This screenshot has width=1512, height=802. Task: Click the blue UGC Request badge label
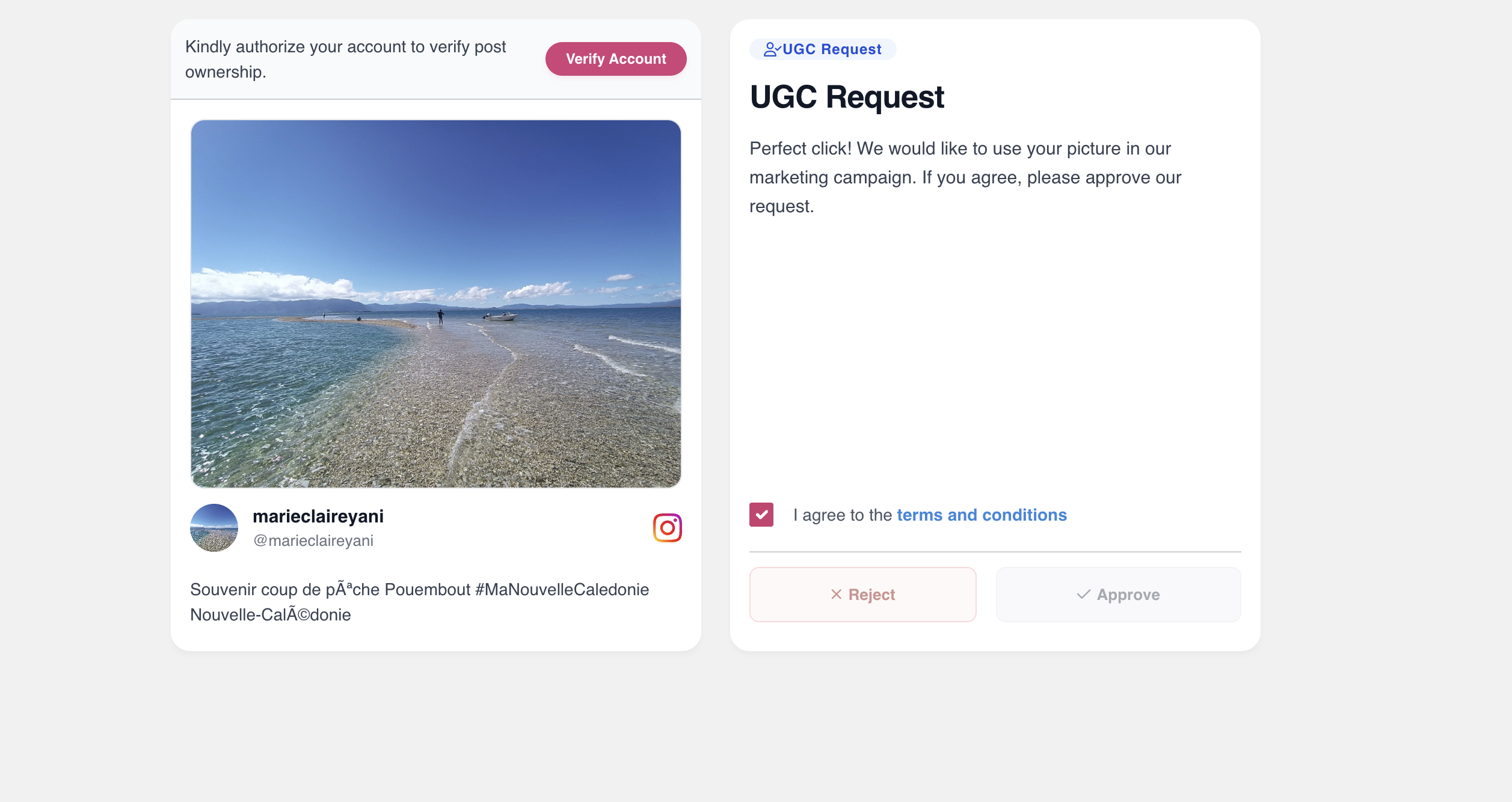pyautogui.click(x=832, y=49)
